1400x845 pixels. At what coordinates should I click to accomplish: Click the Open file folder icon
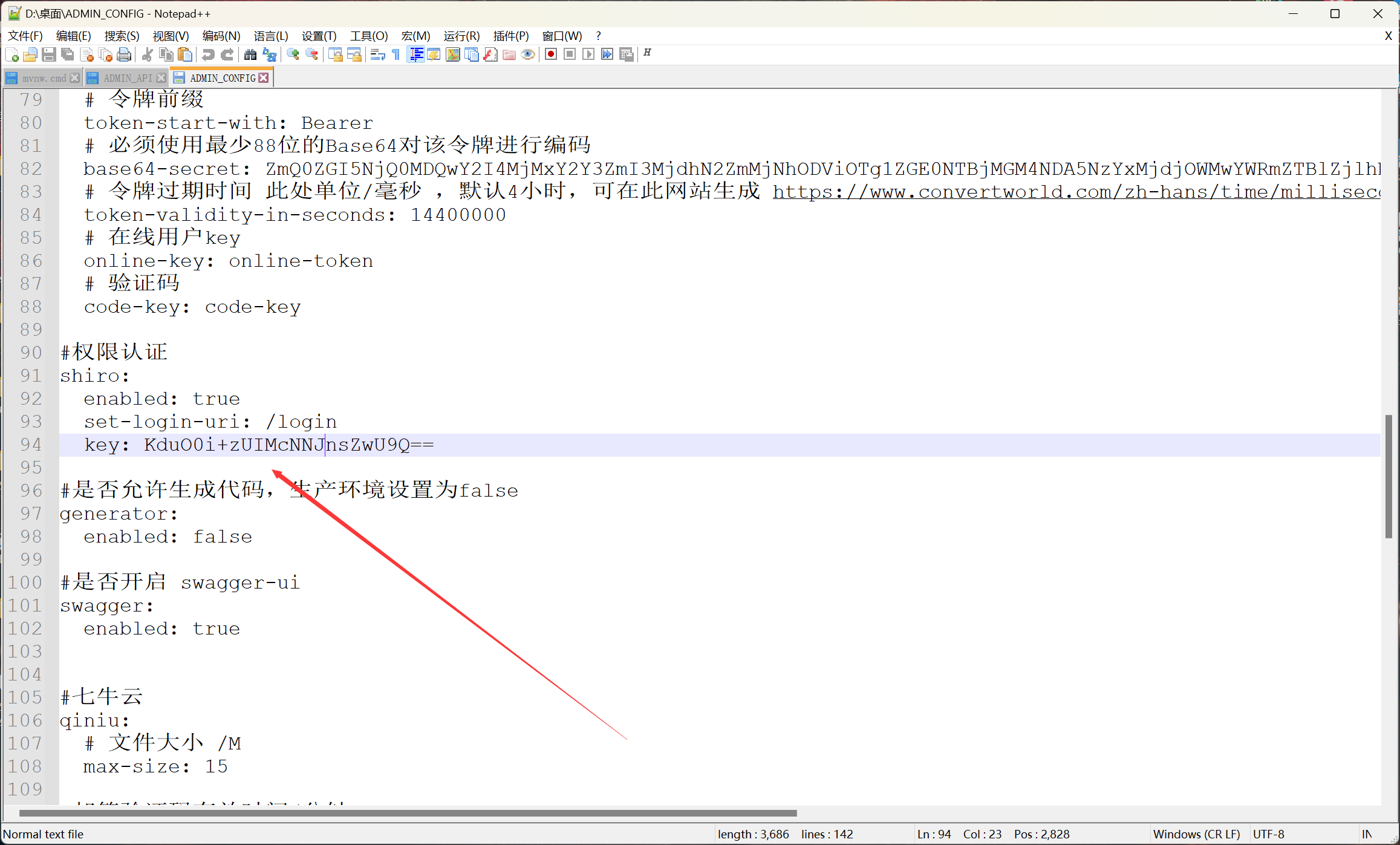point(30,55)
